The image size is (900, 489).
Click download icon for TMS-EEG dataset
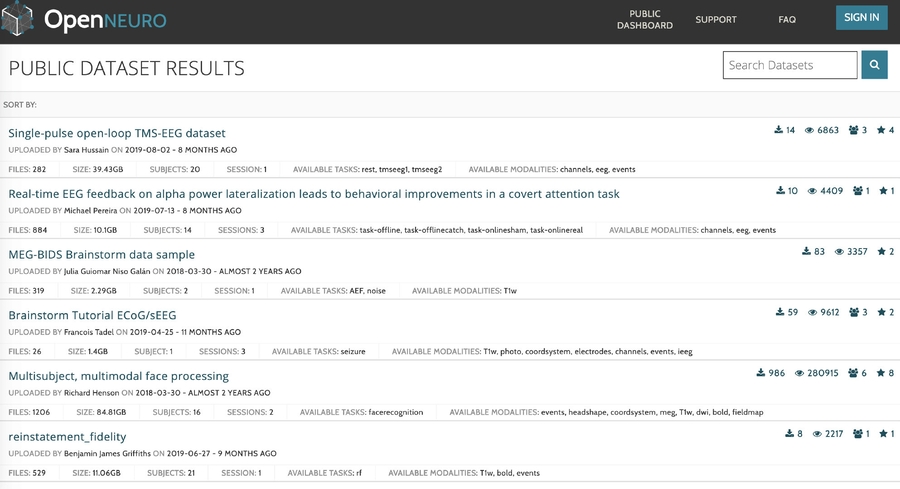pos(779,130)
